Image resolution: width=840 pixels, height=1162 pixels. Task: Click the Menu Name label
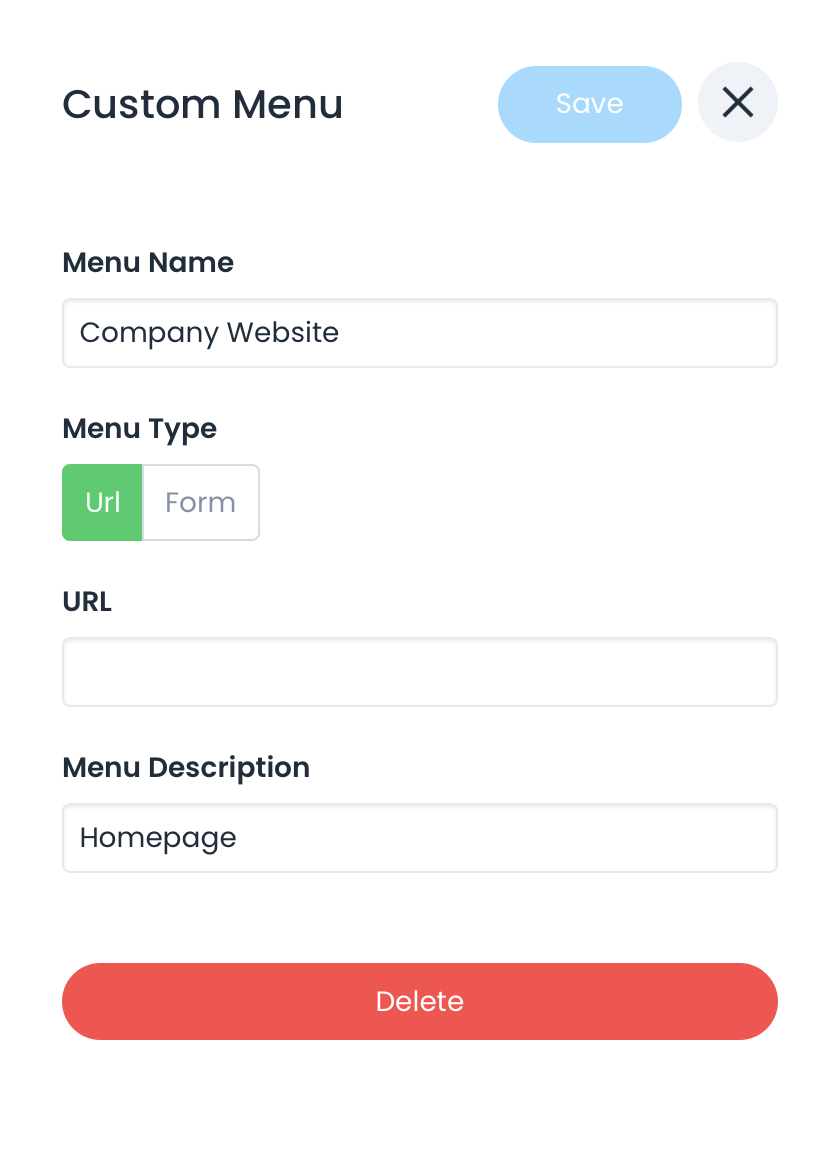(148, 263)
